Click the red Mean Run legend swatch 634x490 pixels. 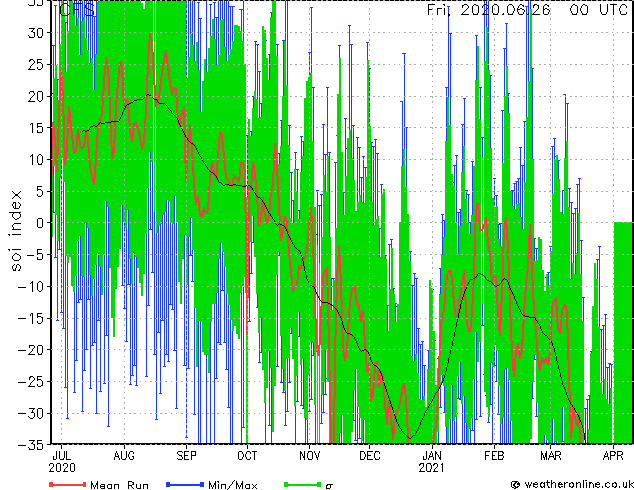68,484
